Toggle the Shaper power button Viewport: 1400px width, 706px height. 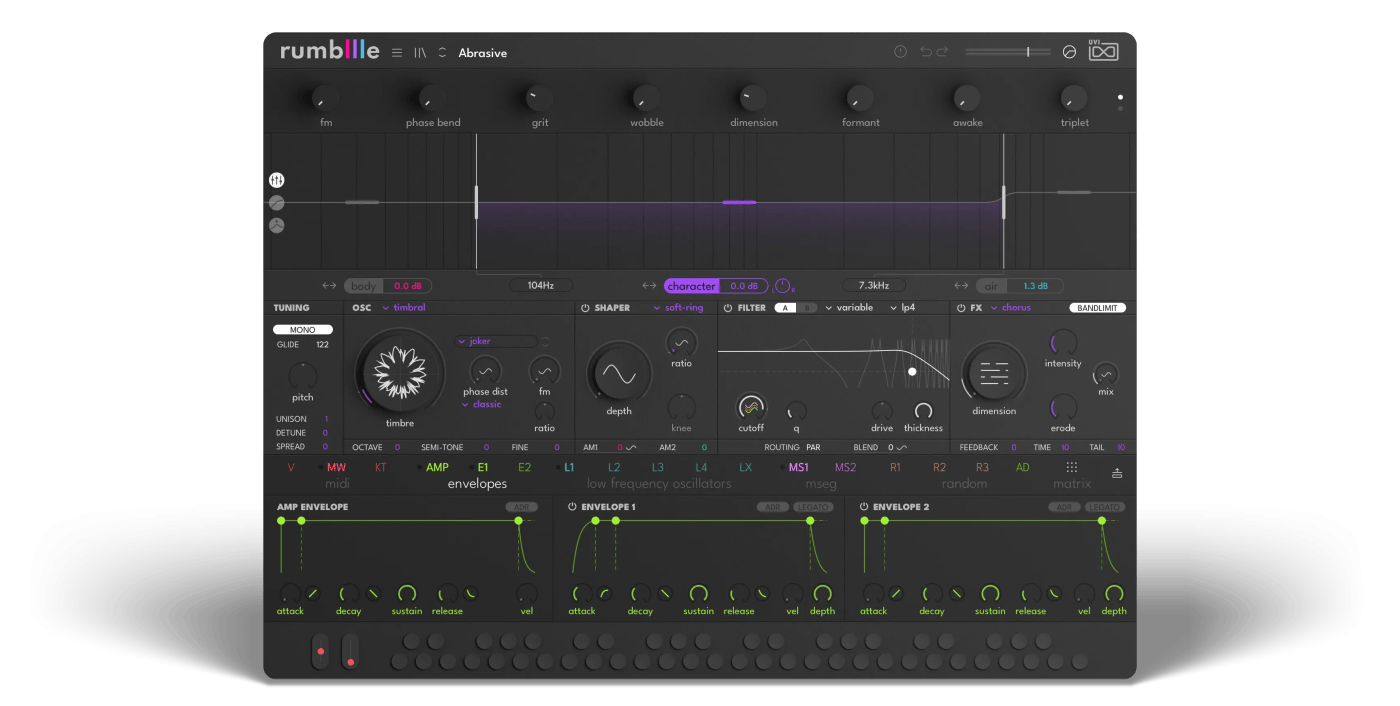coord(586,308)
